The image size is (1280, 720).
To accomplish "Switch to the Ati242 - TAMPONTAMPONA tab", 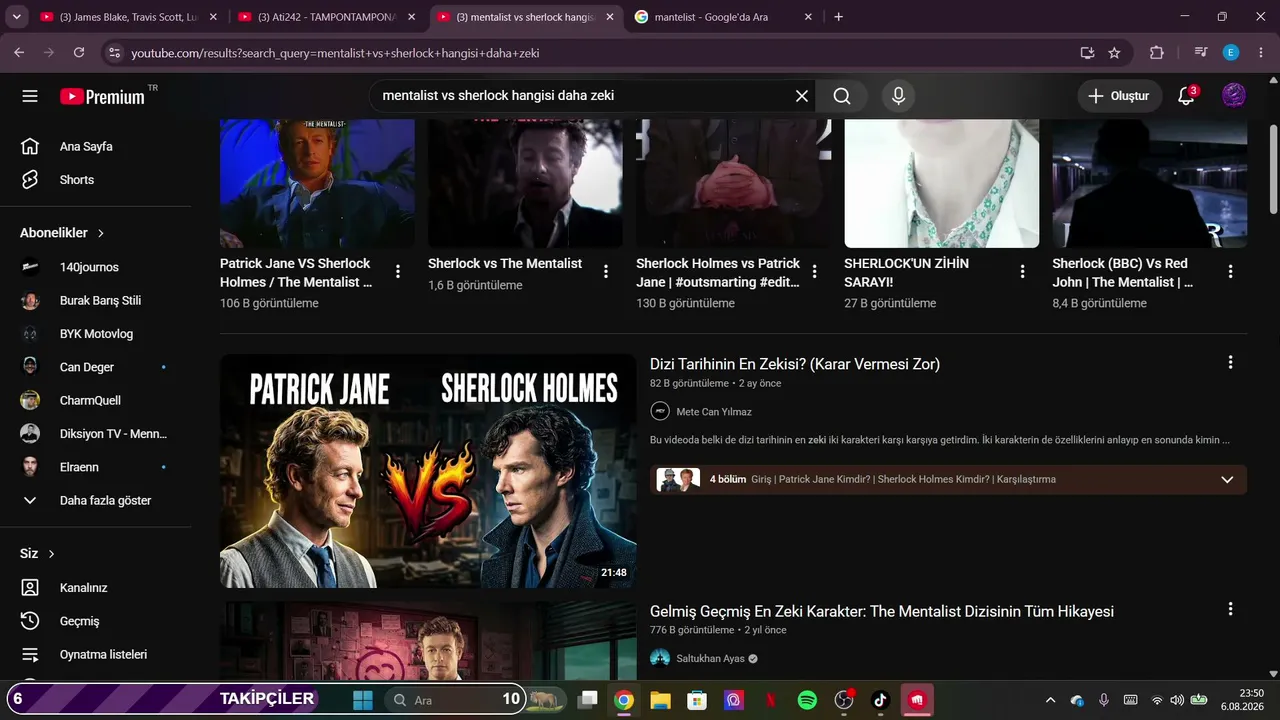I will click(x=326, y=17).
